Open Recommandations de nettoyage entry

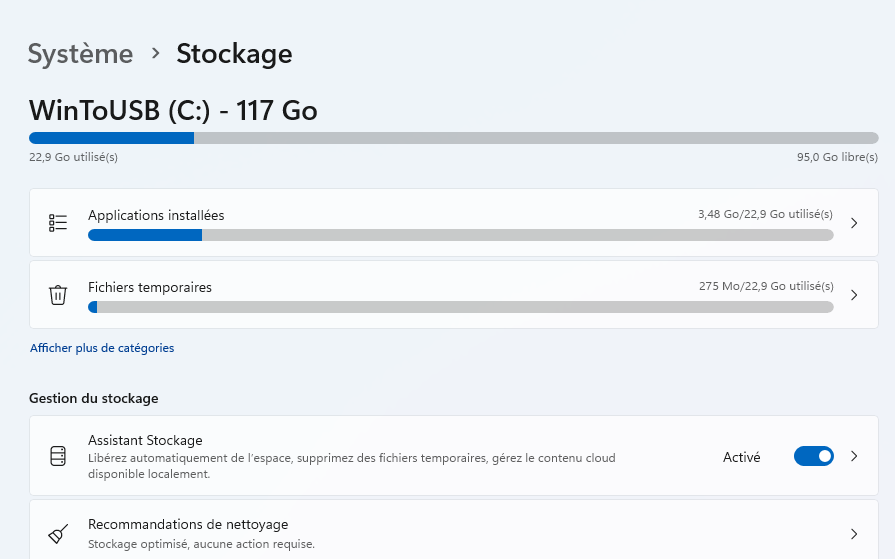tap(454, 530)
